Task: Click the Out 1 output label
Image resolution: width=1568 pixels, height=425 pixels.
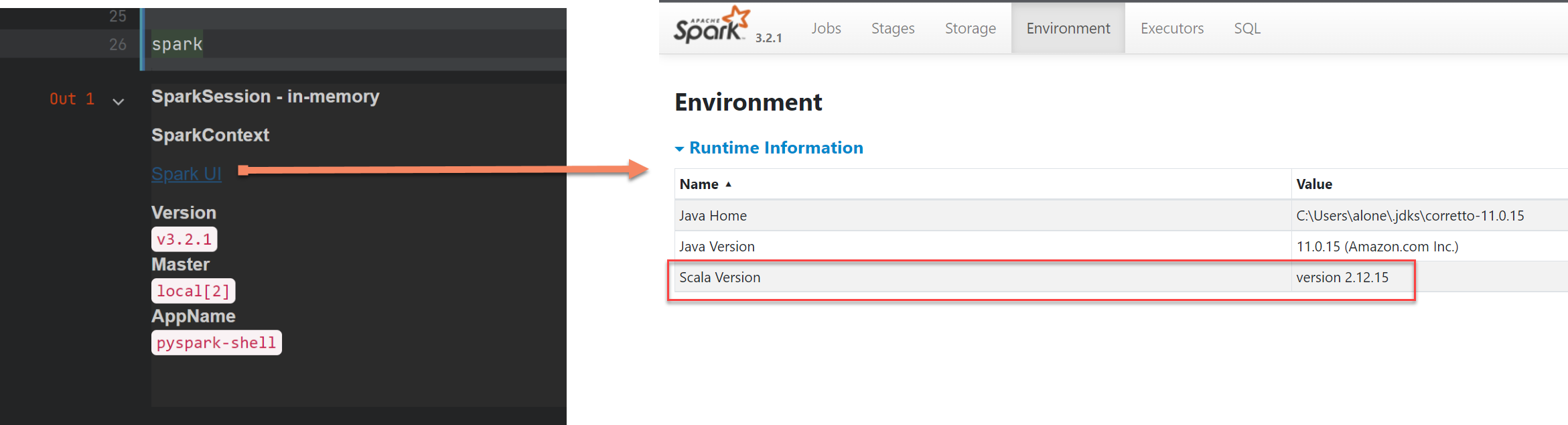Action: tap(72, 99)
